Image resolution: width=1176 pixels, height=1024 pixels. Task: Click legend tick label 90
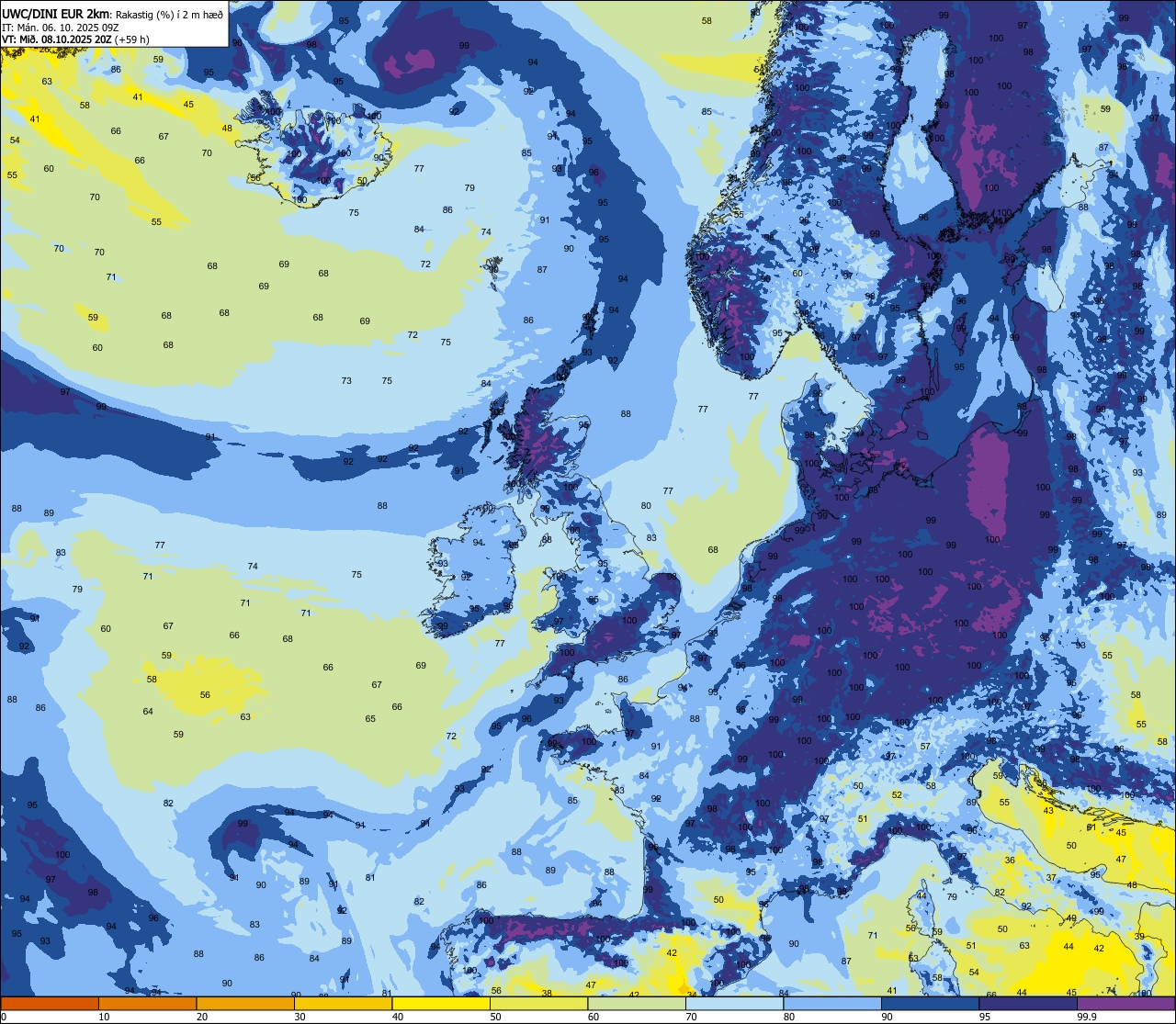(x=887, y=1017)
